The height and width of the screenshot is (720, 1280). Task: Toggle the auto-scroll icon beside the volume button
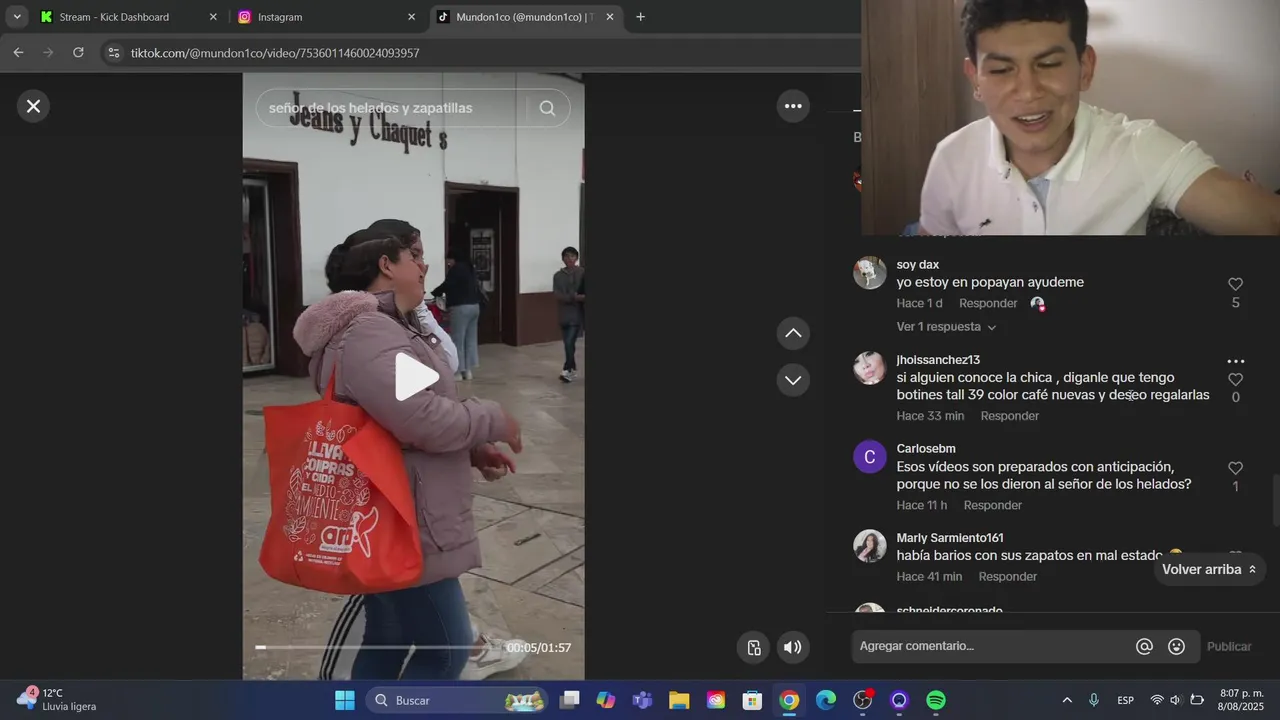[755, 647]
